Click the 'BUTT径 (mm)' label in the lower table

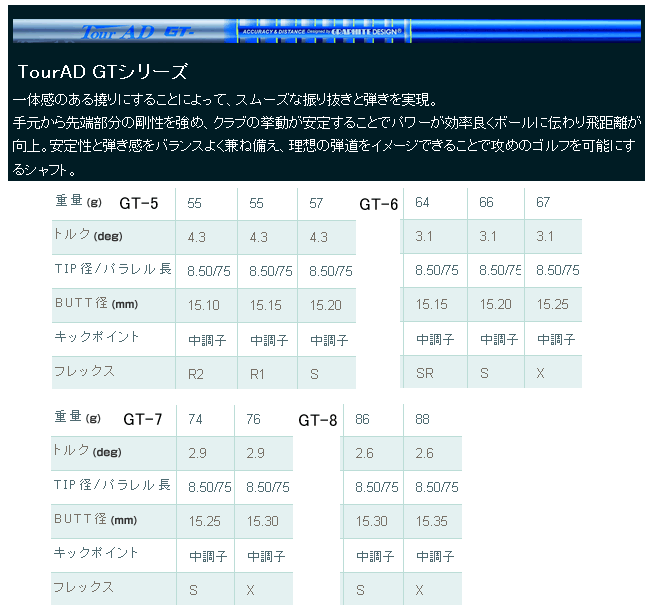[x=95, y=519]
